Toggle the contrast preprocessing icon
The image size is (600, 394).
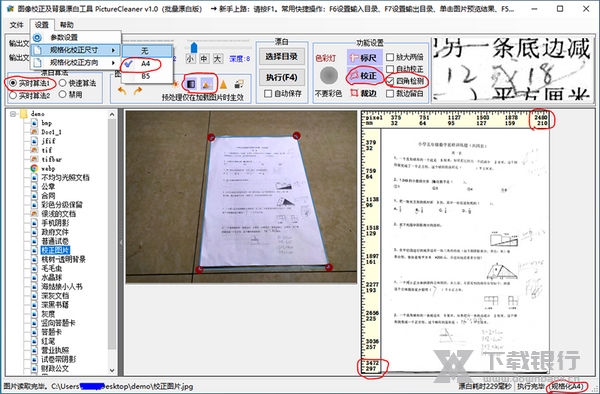[191, 84]
